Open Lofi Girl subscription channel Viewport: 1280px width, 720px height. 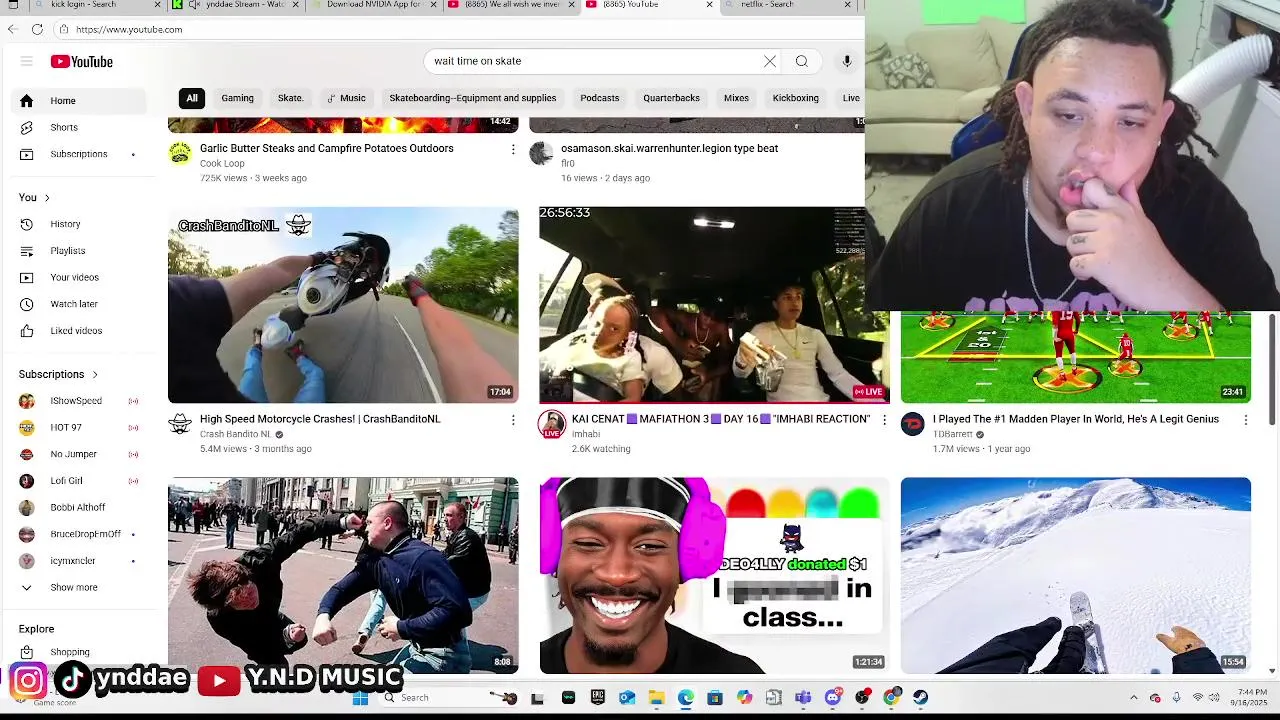click(80, 481)
